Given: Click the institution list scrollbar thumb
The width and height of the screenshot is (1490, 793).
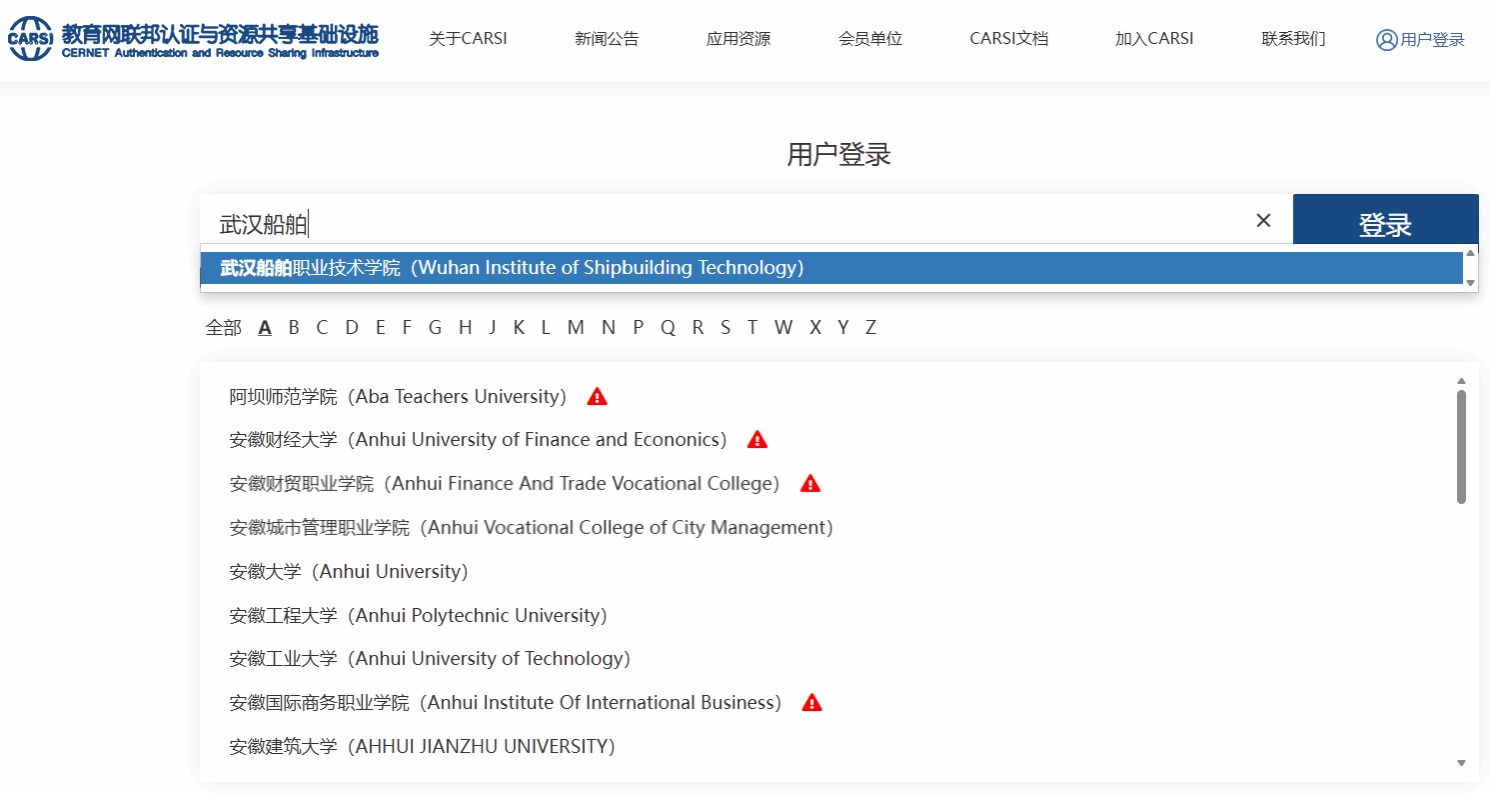Looking at the screenshot, I should [1461, 446].
